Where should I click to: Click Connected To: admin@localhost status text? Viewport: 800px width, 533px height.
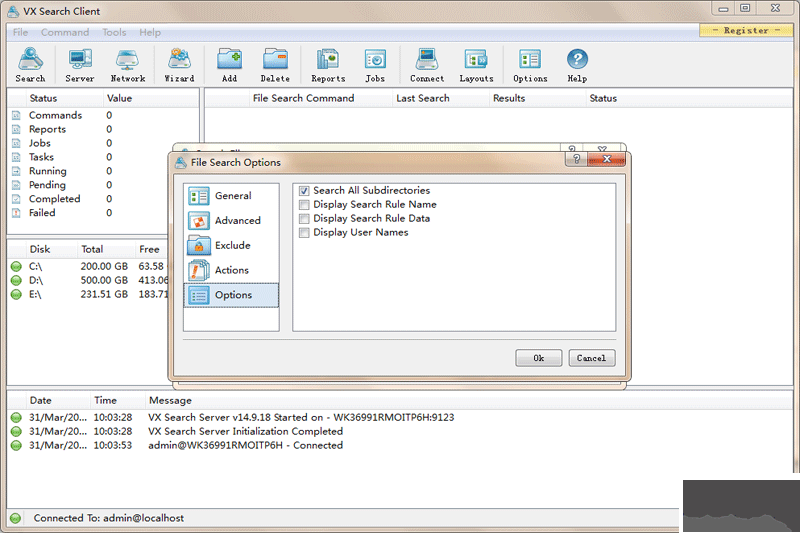point(109,518)
